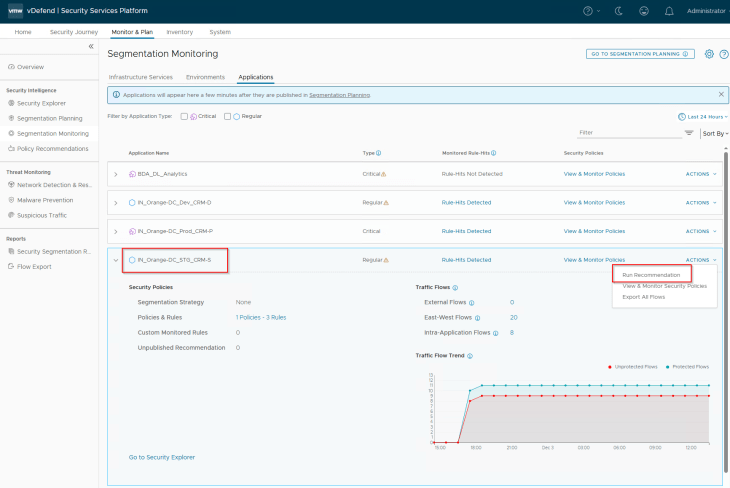Image resolution: width=730 pixels, height=488 pixels.
Task: Switch to the Infrastructure Services tab
Action: click(140, 77)
